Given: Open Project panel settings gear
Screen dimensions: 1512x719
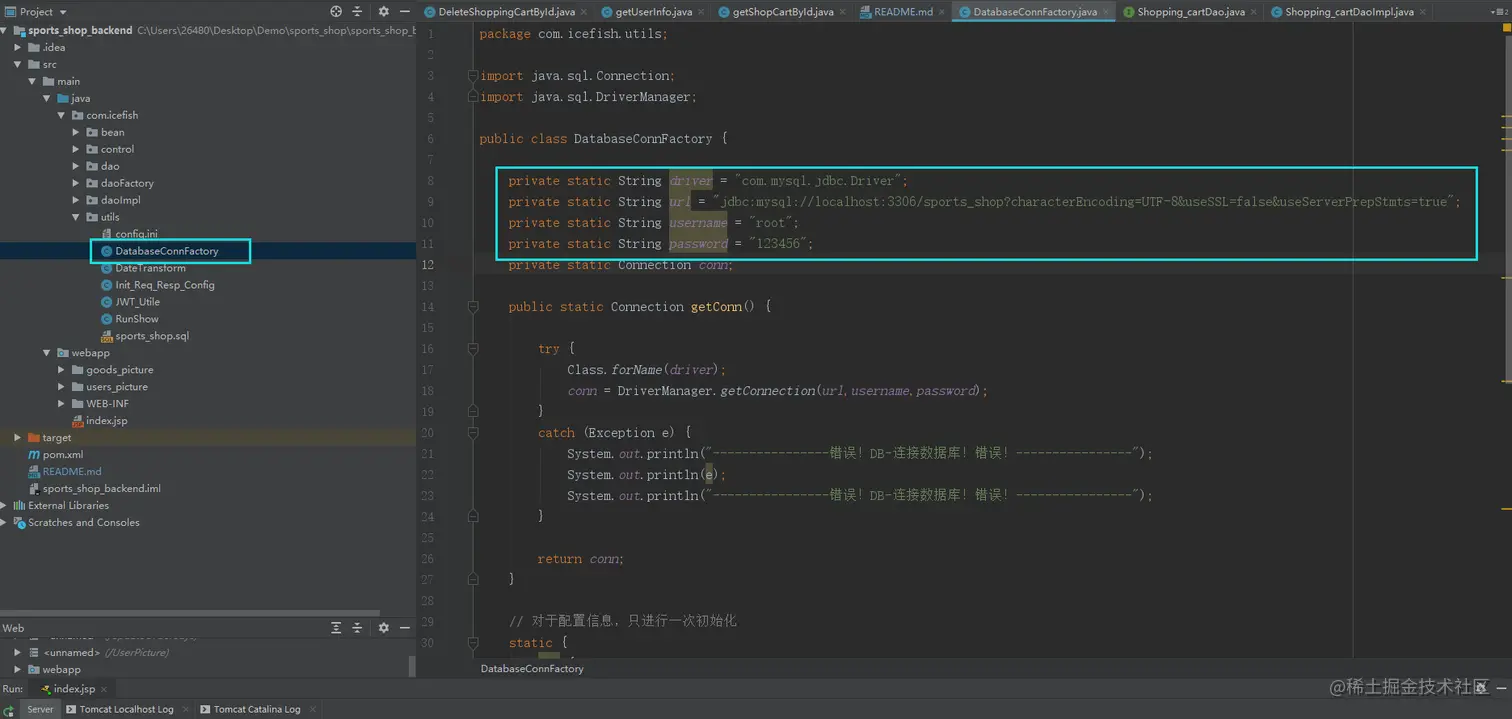Looking at the screenshot, I should (x=384, y=11).
